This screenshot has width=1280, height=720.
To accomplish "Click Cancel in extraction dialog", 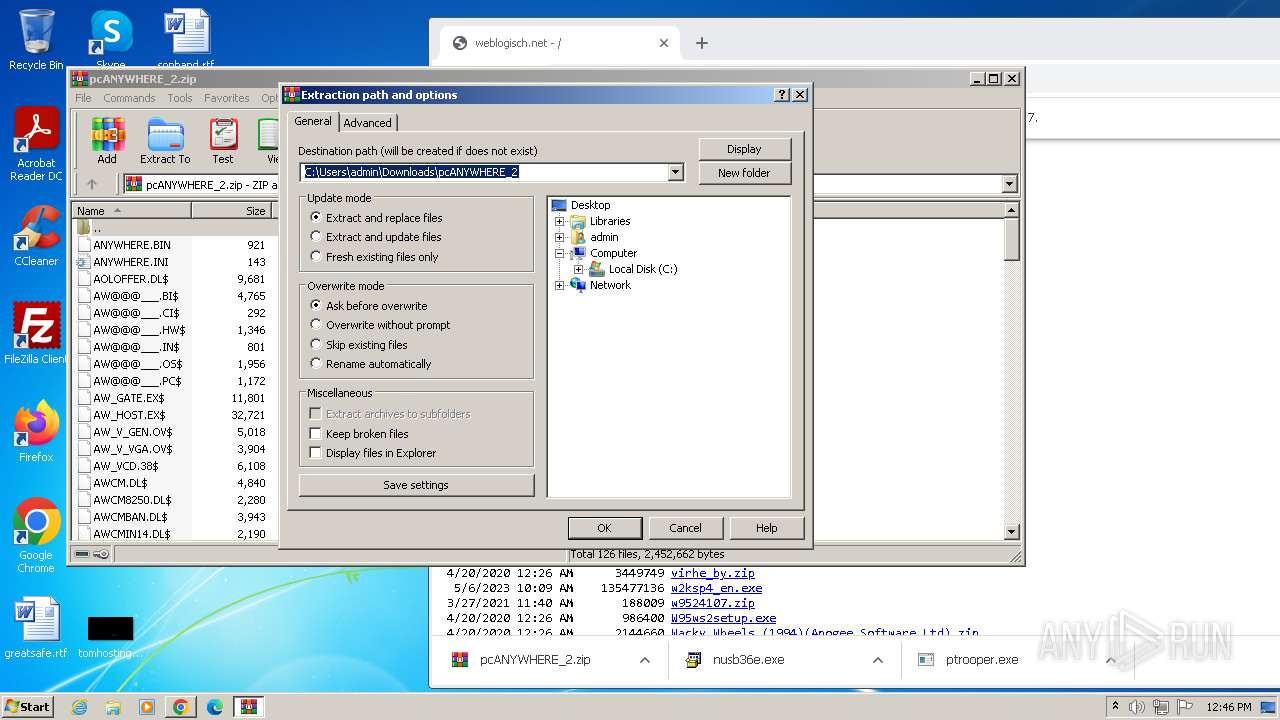I will click(x=685, y=528).
